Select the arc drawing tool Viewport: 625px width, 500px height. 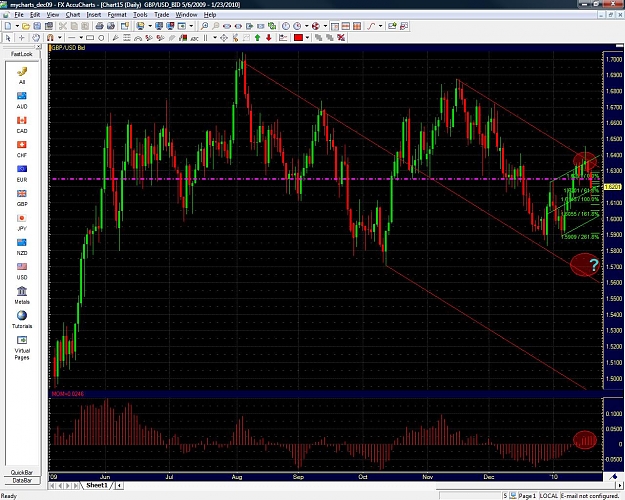tap(138, 38)
